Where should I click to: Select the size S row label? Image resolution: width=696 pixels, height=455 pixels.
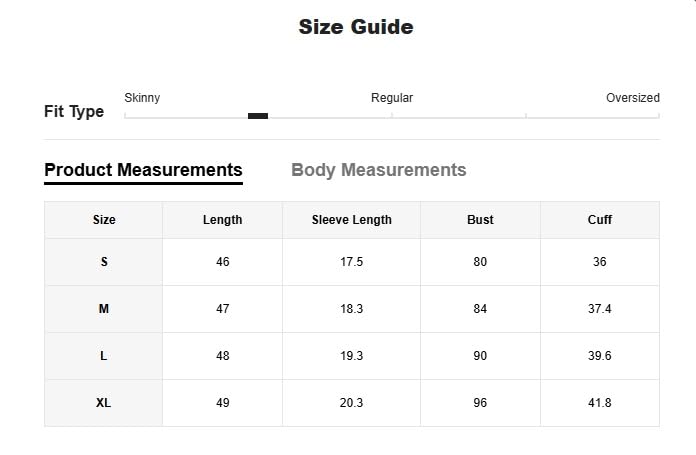coord(104,262)
